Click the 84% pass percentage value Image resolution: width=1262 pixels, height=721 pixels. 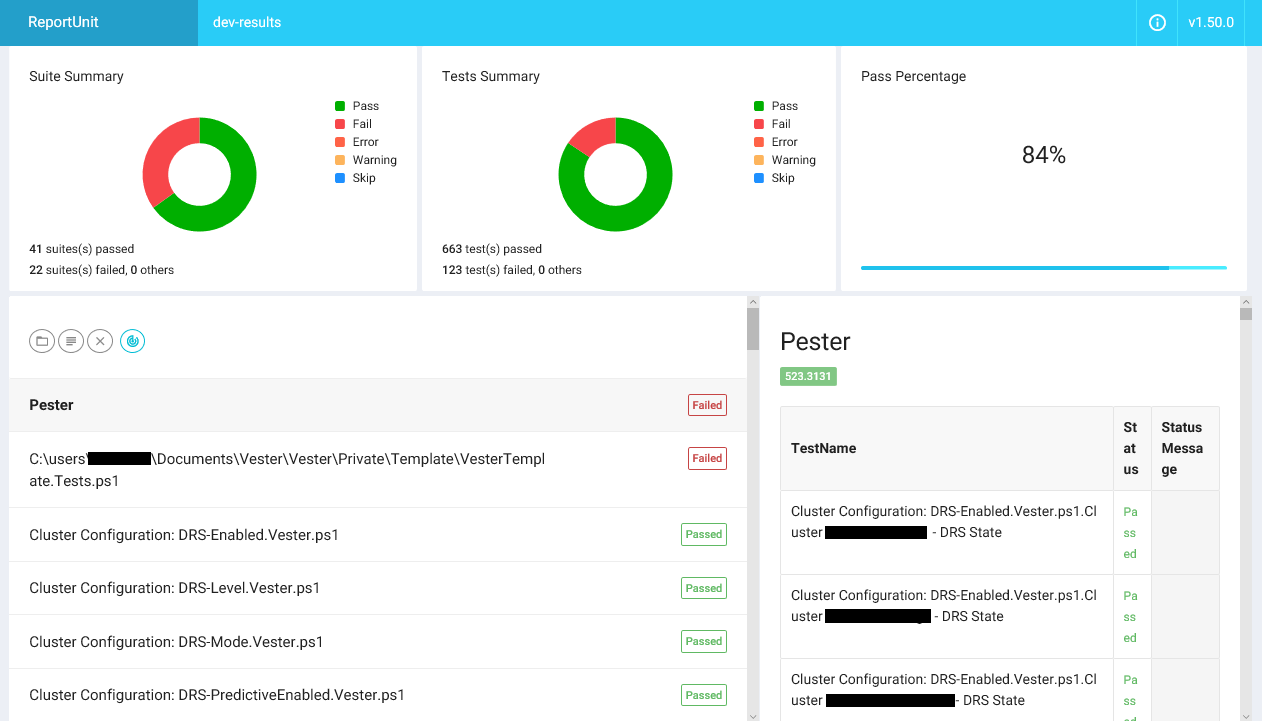[x=1044, y=155]
